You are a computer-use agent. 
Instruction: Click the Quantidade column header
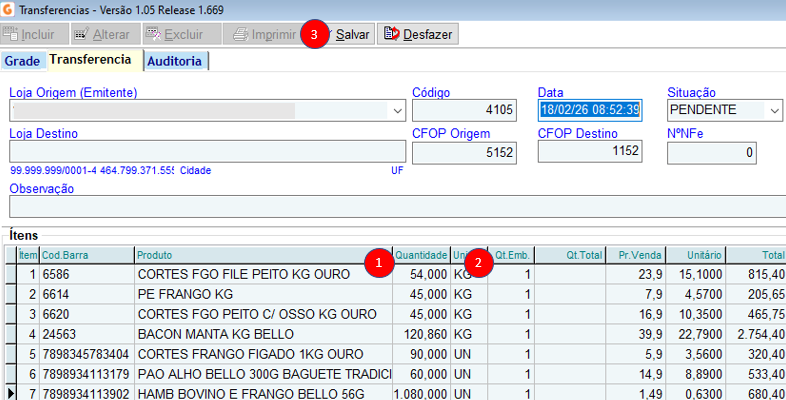[x=421, y=254]
